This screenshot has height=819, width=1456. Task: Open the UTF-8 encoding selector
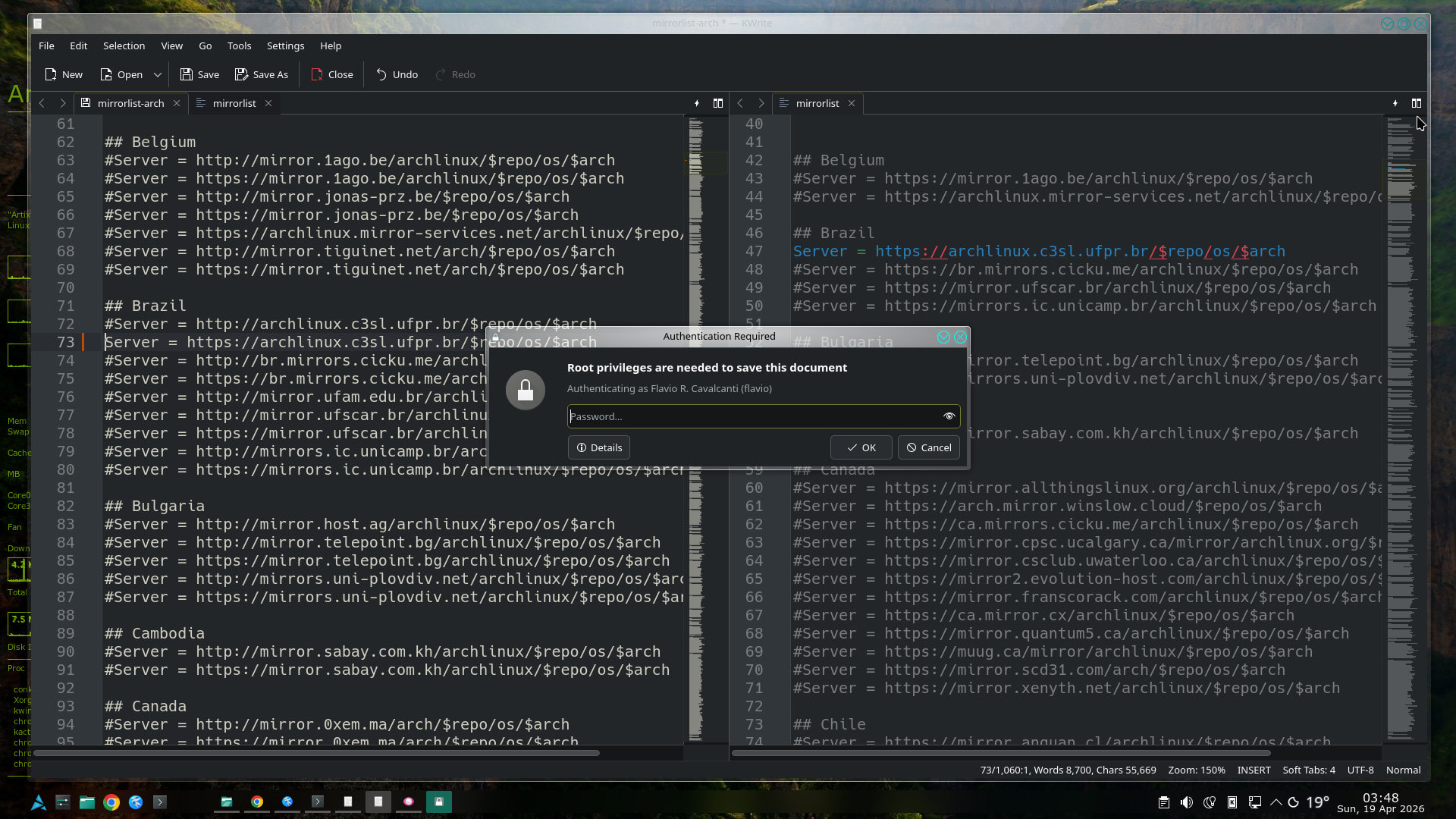tap(1360, 770)
